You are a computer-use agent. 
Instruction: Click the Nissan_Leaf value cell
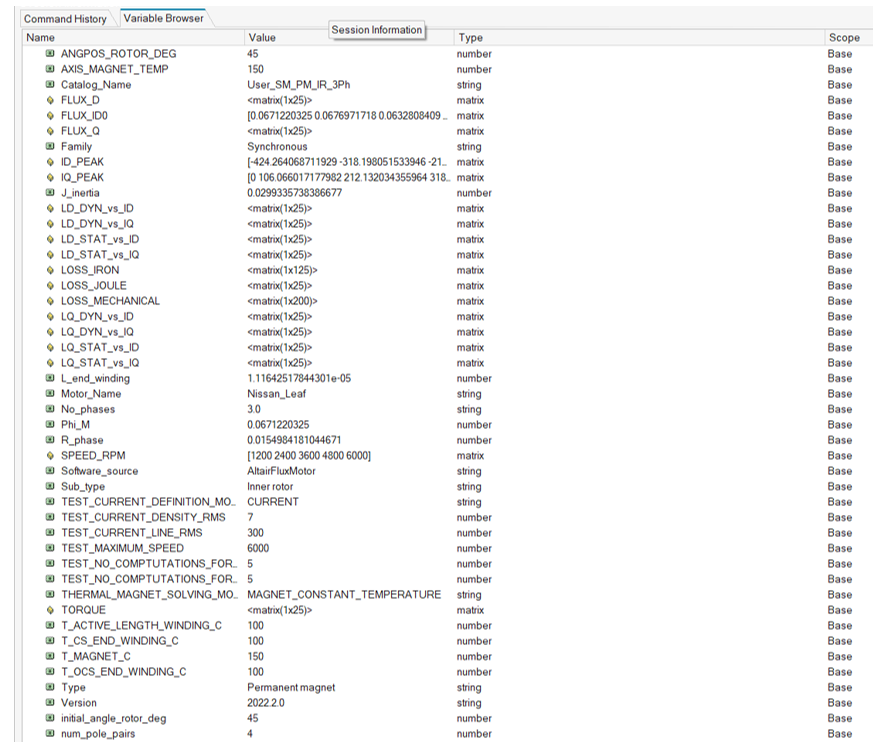pyautogui.click(x=277, y=394)
